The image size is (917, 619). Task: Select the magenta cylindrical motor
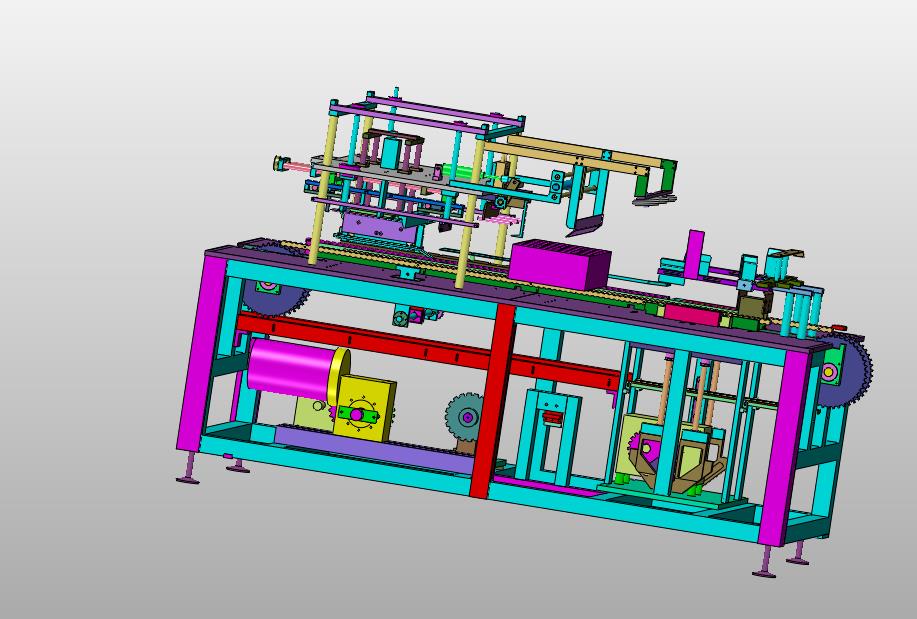click(x=289, y=369)
